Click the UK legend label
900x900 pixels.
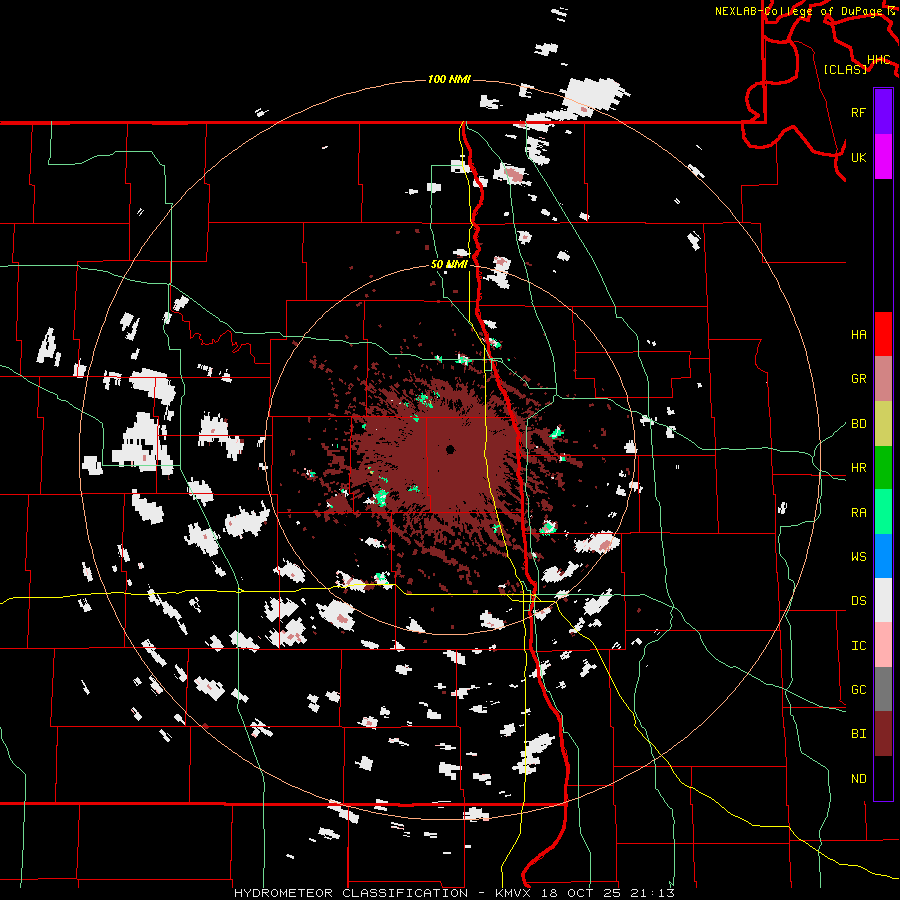click(858, 157)
